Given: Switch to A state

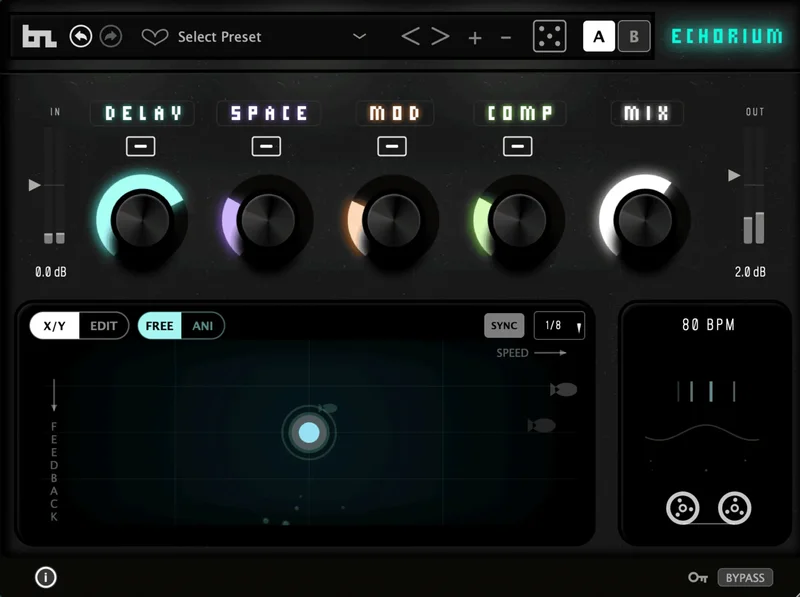Looking at the screenshot, I should coord(599,36).
